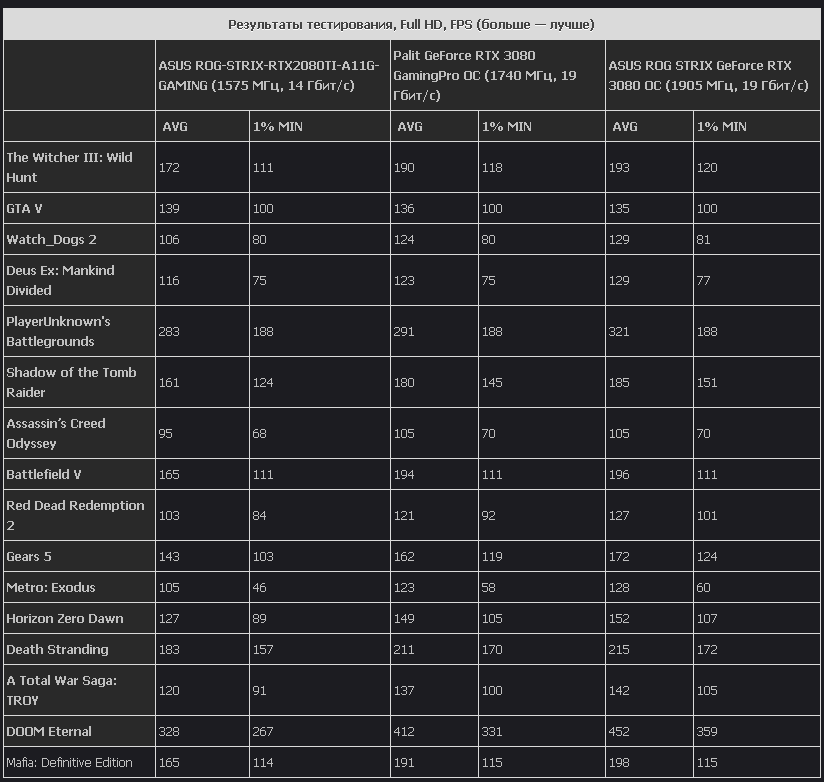This screenshot has height=782, width=824.
Task: Click Death Stranding value 157
Action: click(x=263, y=650)
